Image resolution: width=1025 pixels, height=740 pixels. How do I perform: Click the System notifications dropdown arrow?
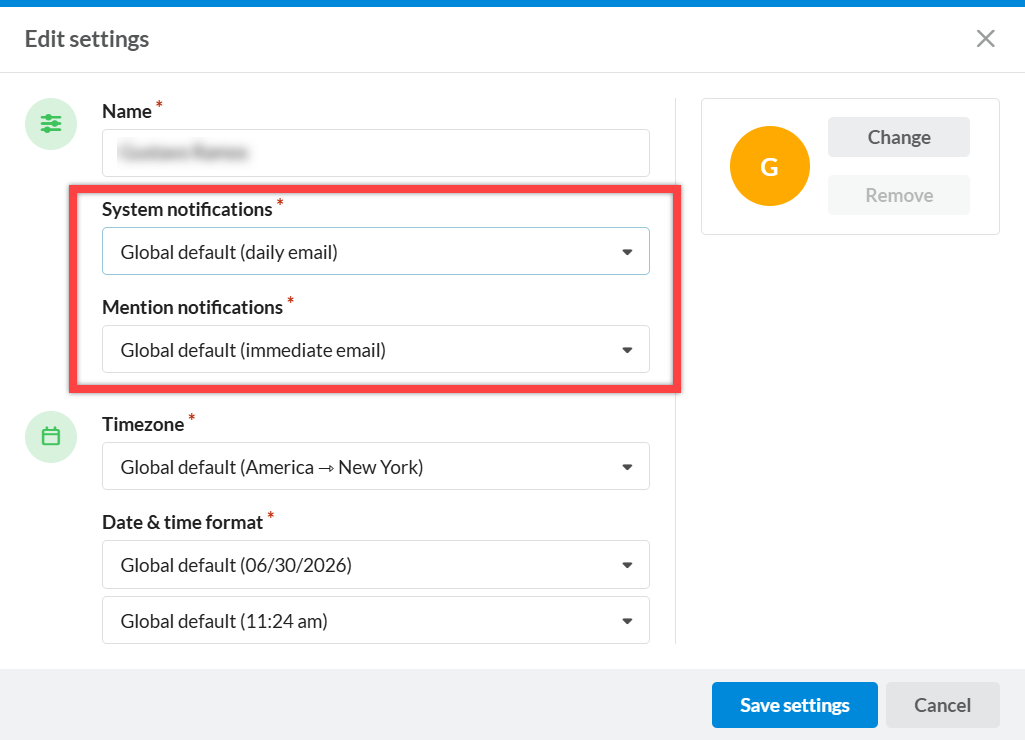(x=627, y=252)
